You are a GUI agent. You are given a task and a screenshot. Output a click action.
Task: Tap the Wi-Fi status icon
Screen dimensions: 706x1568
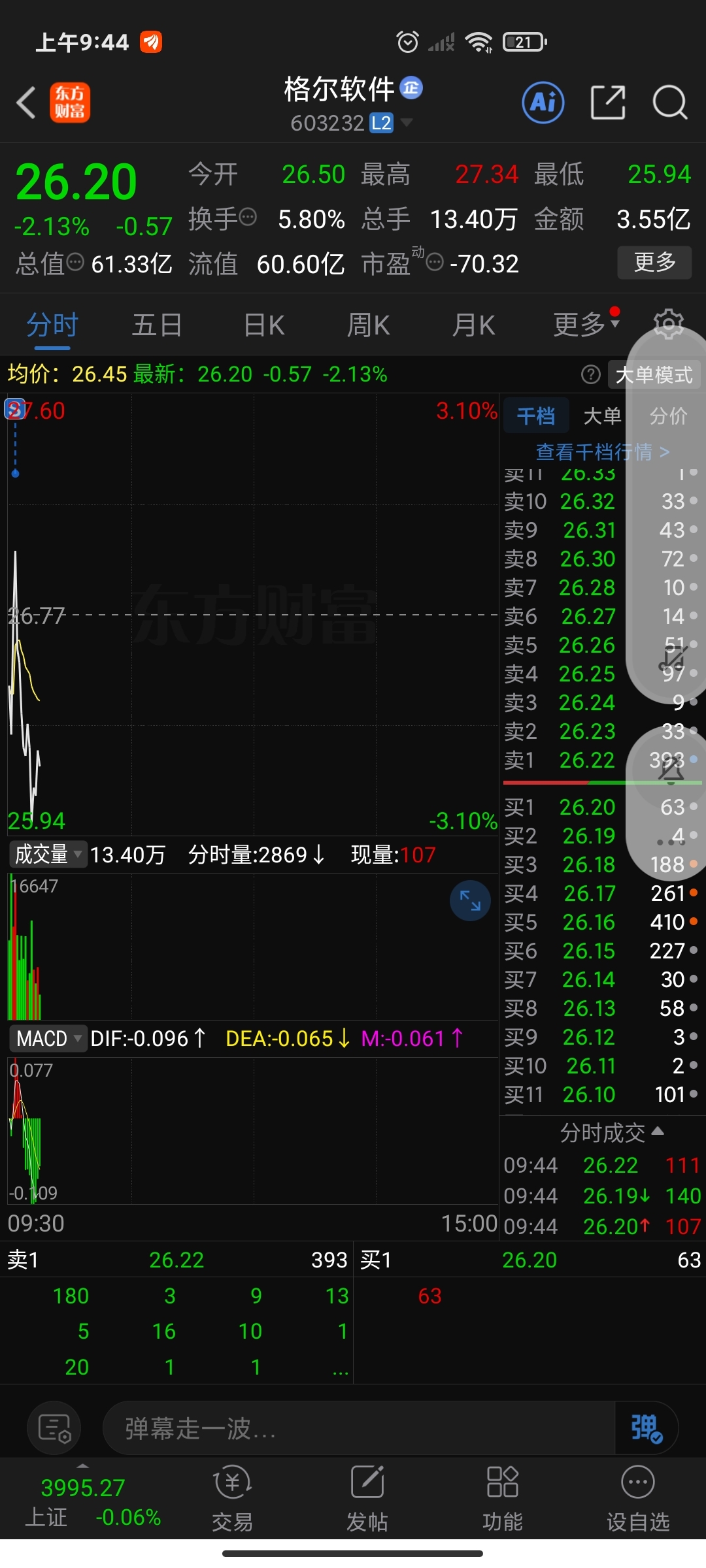coord(479,42)
